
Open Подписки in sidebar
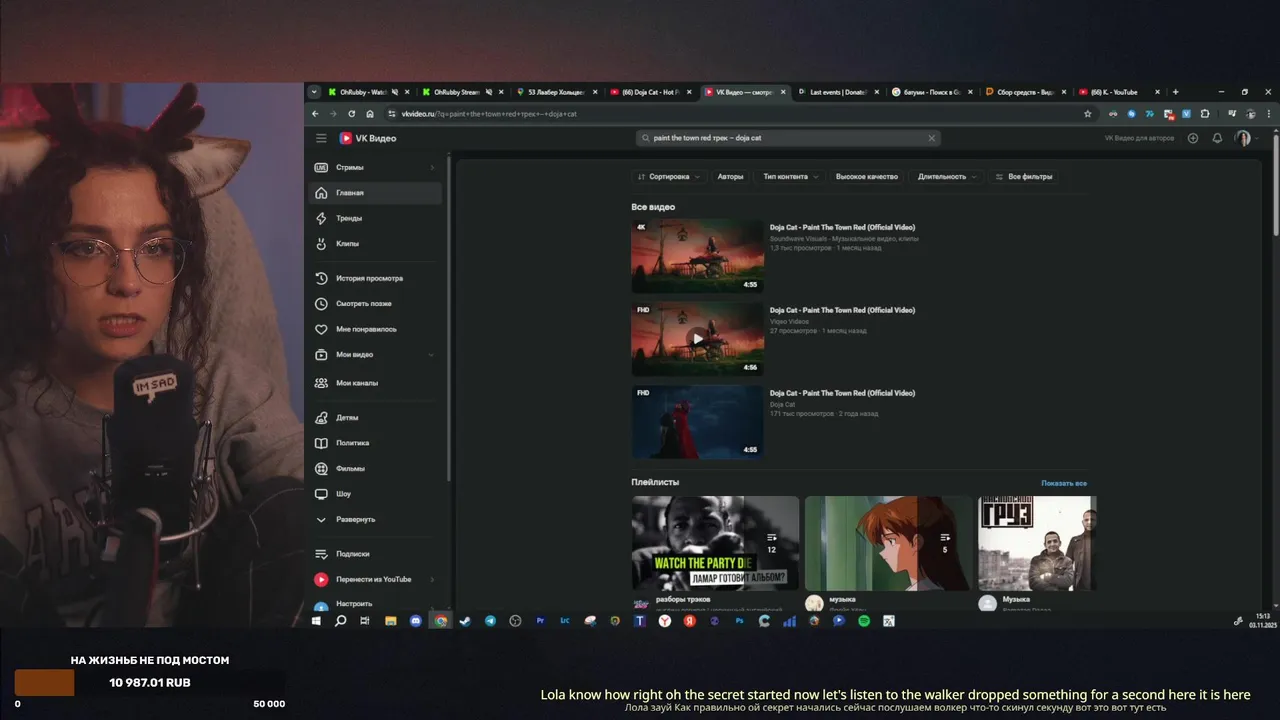(x=375, y=553)
